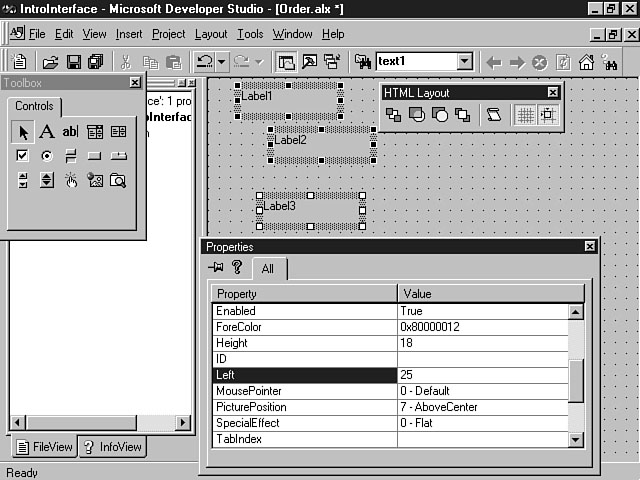
Task: Choose the Image control in Toolbox
Action: click(95, 181)
